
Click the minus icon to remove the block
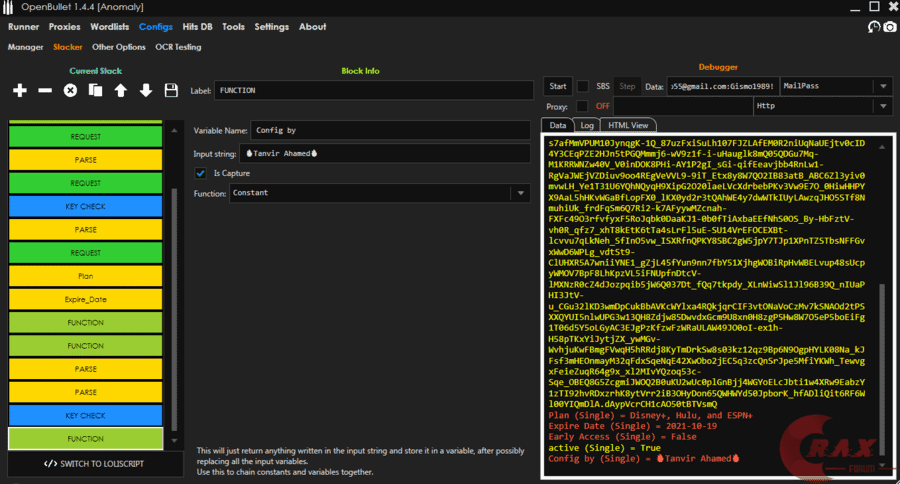45,91
